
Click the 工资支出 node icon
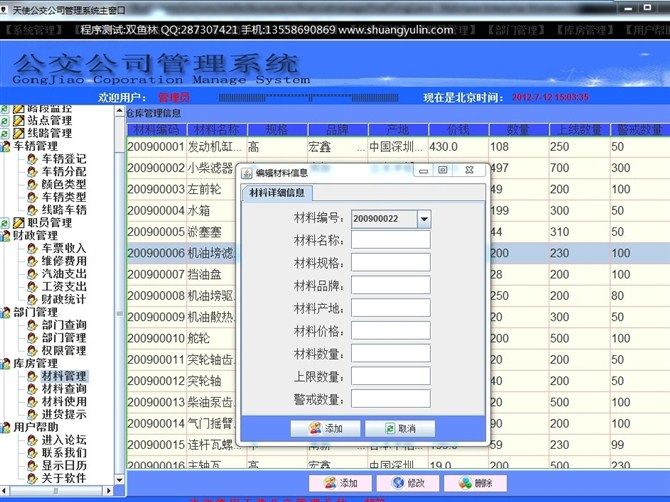pos(32,287)
